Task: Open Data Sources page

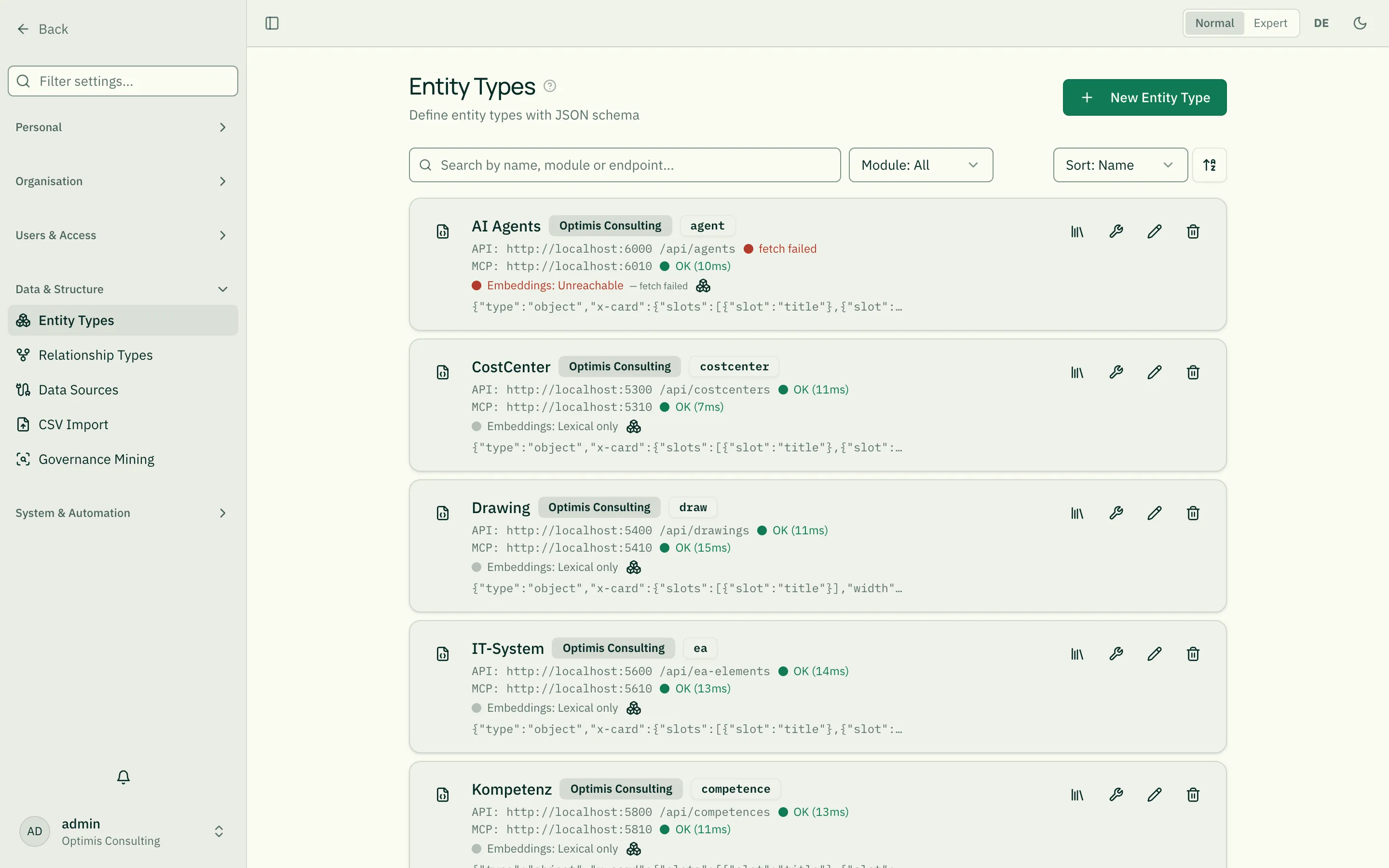Action: (123, 390)
